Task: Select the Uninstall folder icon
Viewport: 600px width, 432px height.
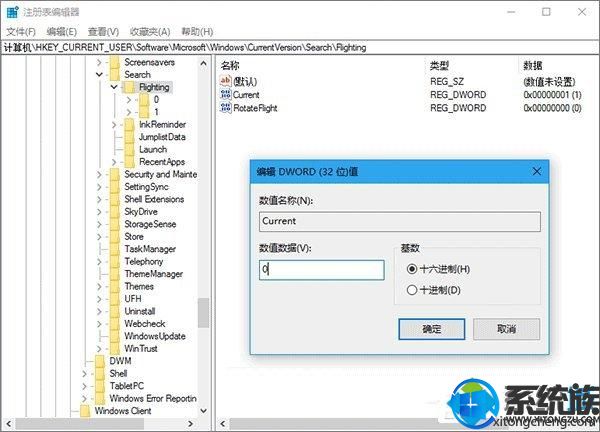Action: point(115,311)
